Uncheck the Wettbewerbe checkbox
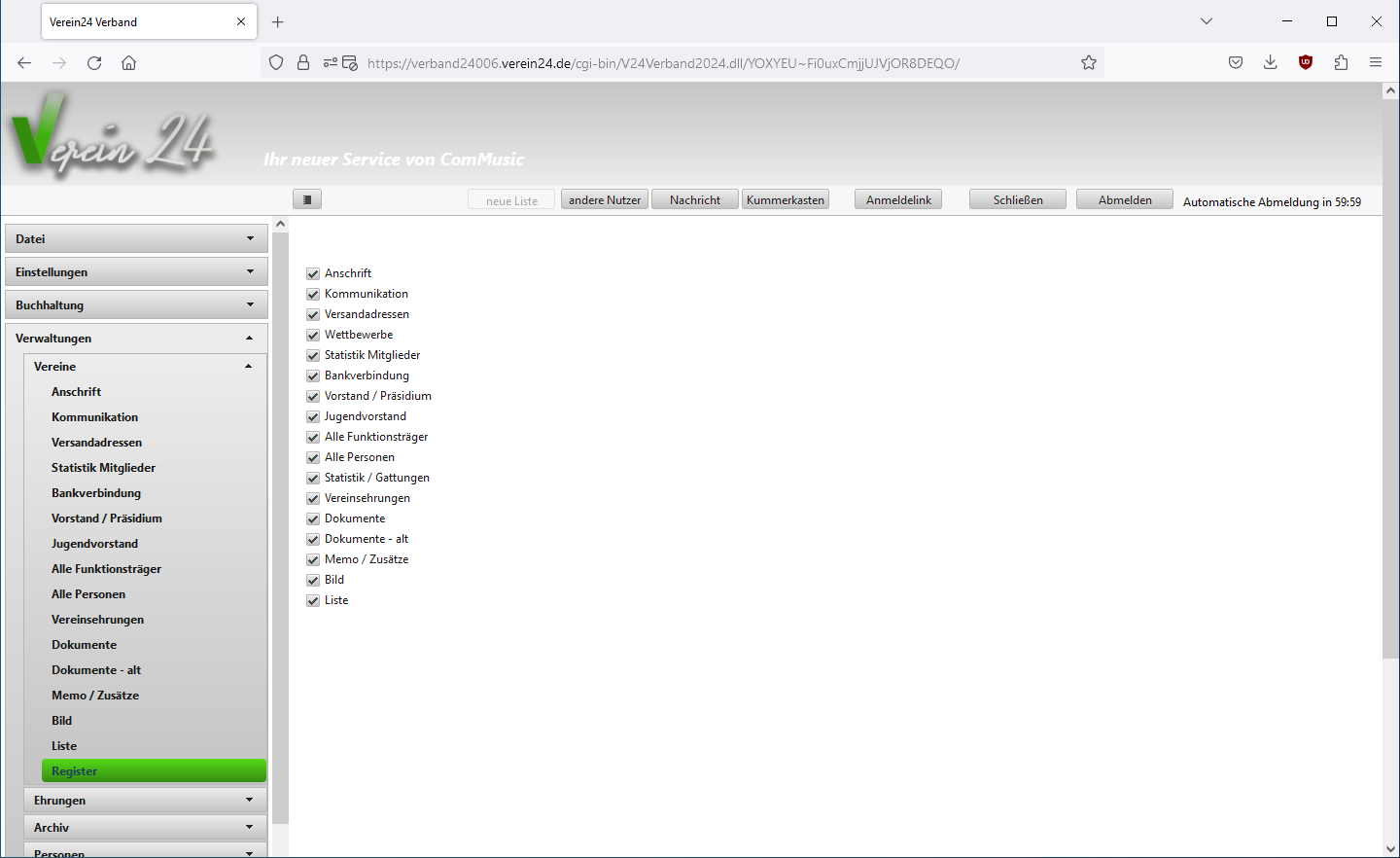 pyautogui.click(x=313, y=335)
